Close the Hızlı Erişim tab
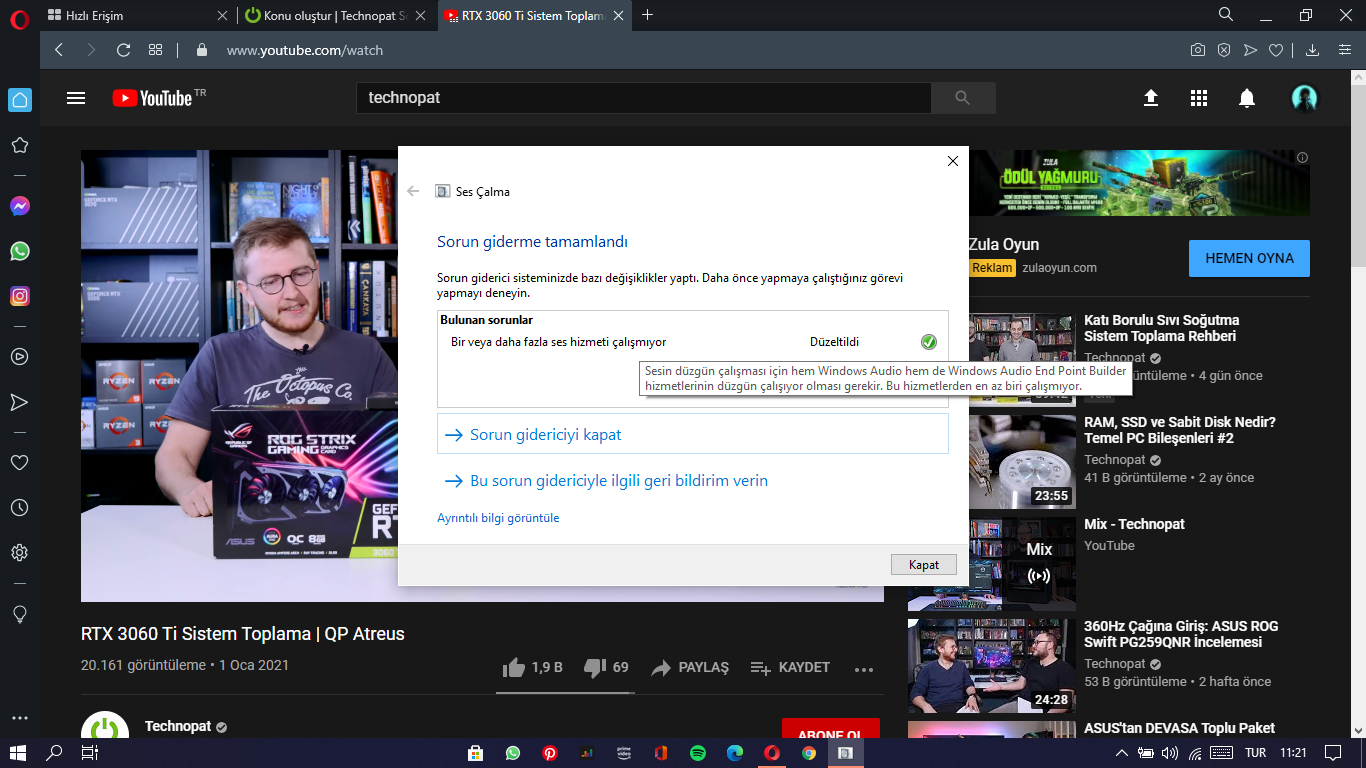 222,15
